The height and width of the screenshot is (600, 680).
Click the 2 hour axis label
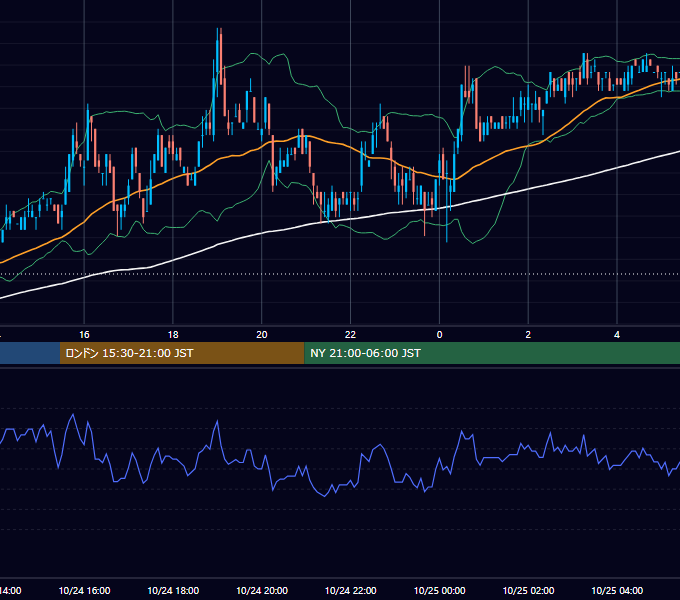(x=528, y=335)
